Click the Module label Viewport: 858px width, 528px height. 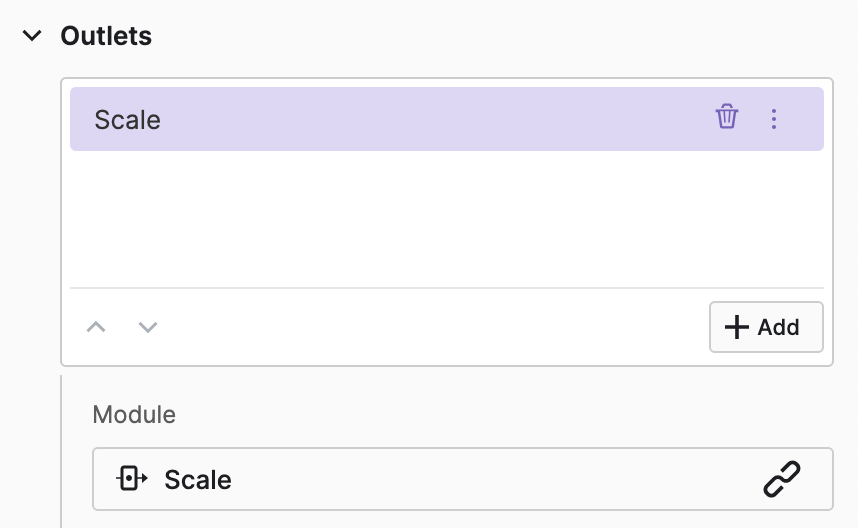pos(134,414)
